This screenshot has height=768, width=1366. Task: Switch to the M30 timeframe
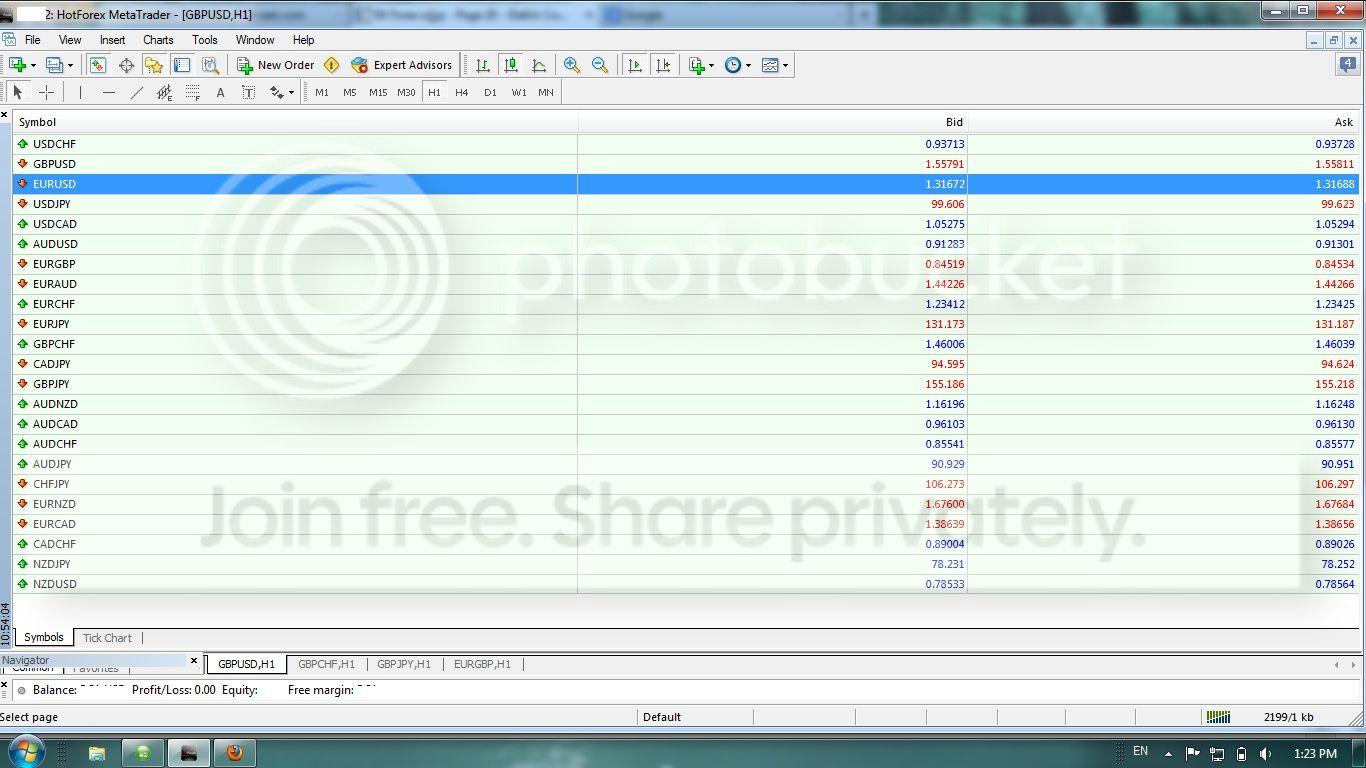pyautogui.click(x=406, y=92)
